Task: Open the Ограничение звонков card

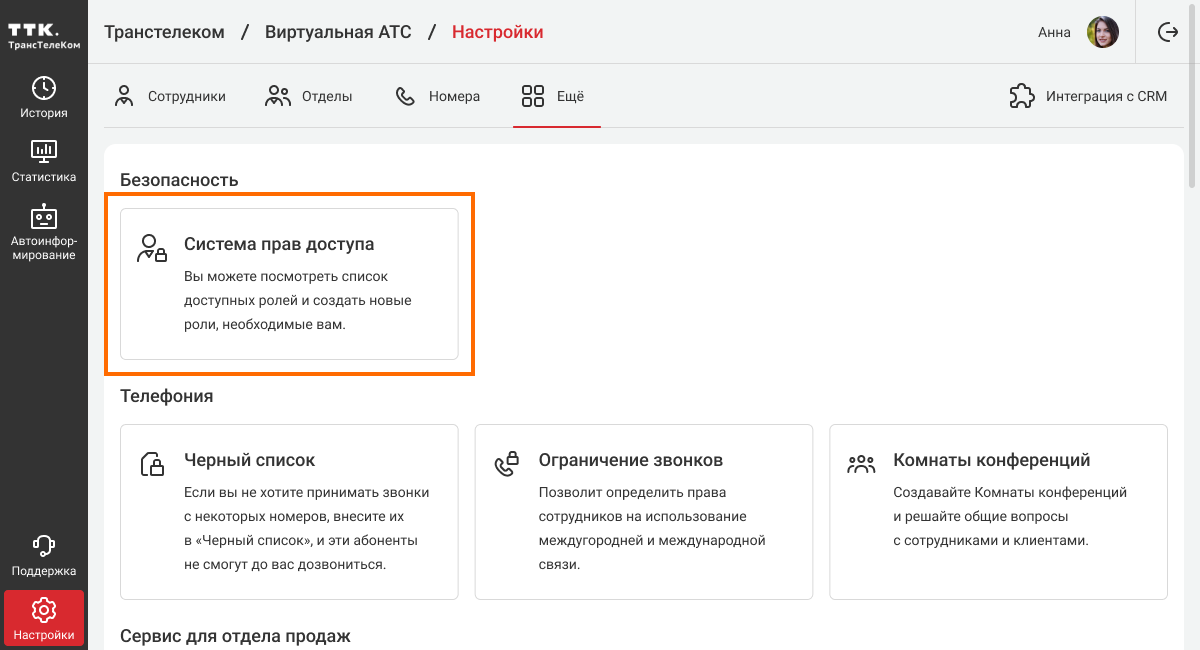Action: coord(643,511)
